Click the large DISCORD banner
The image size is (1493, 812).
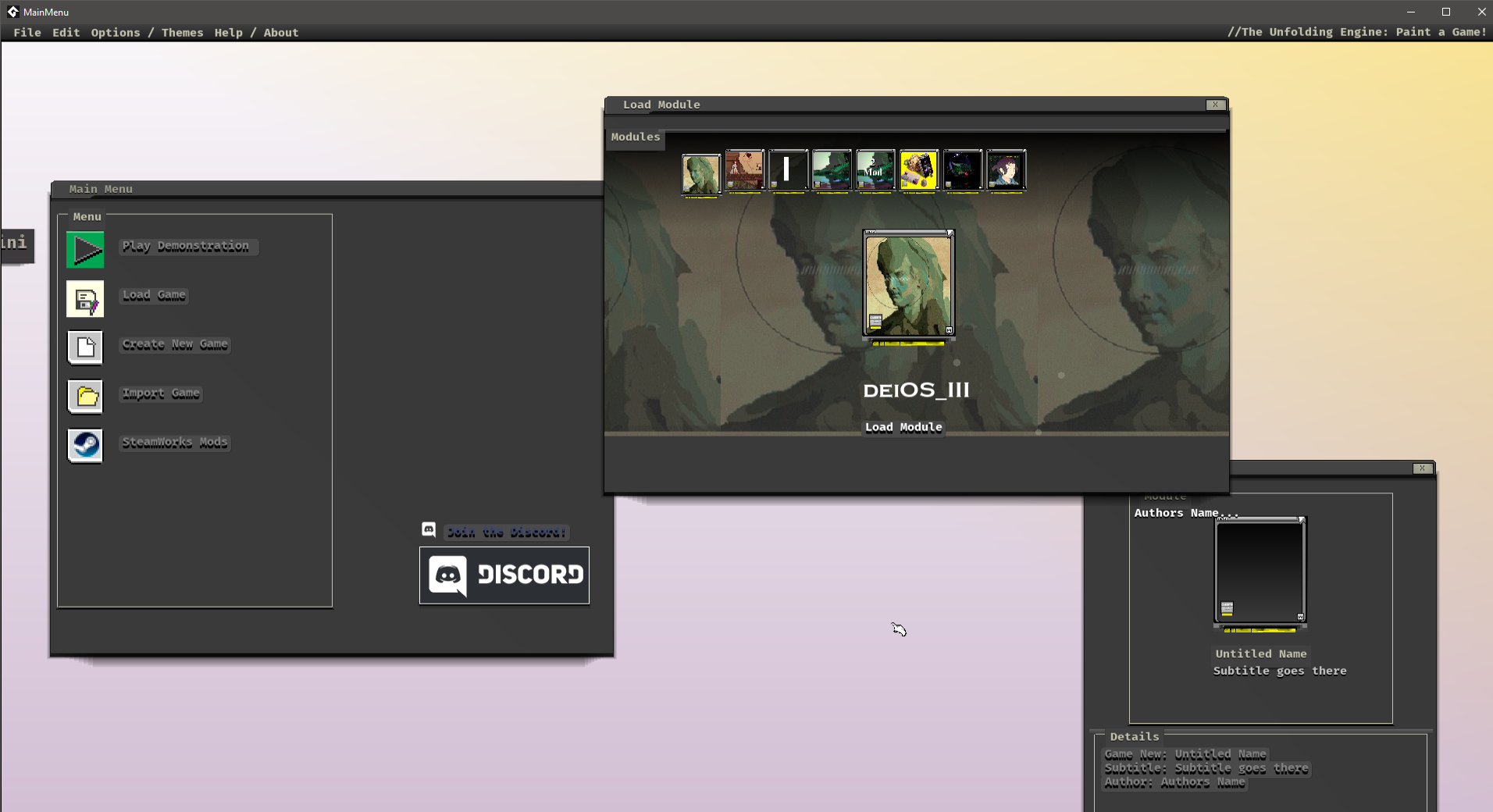click(504, 575)
